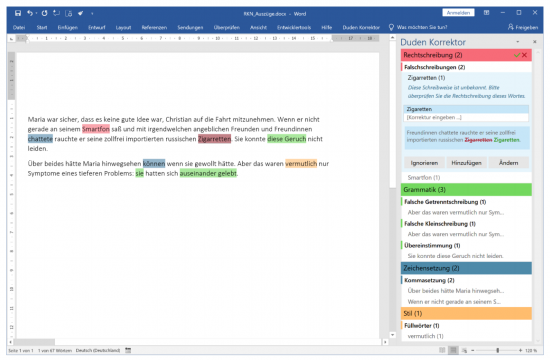Open the Hilfe ribbon tab
Screen dimensions: 550x360
[327, 27]
